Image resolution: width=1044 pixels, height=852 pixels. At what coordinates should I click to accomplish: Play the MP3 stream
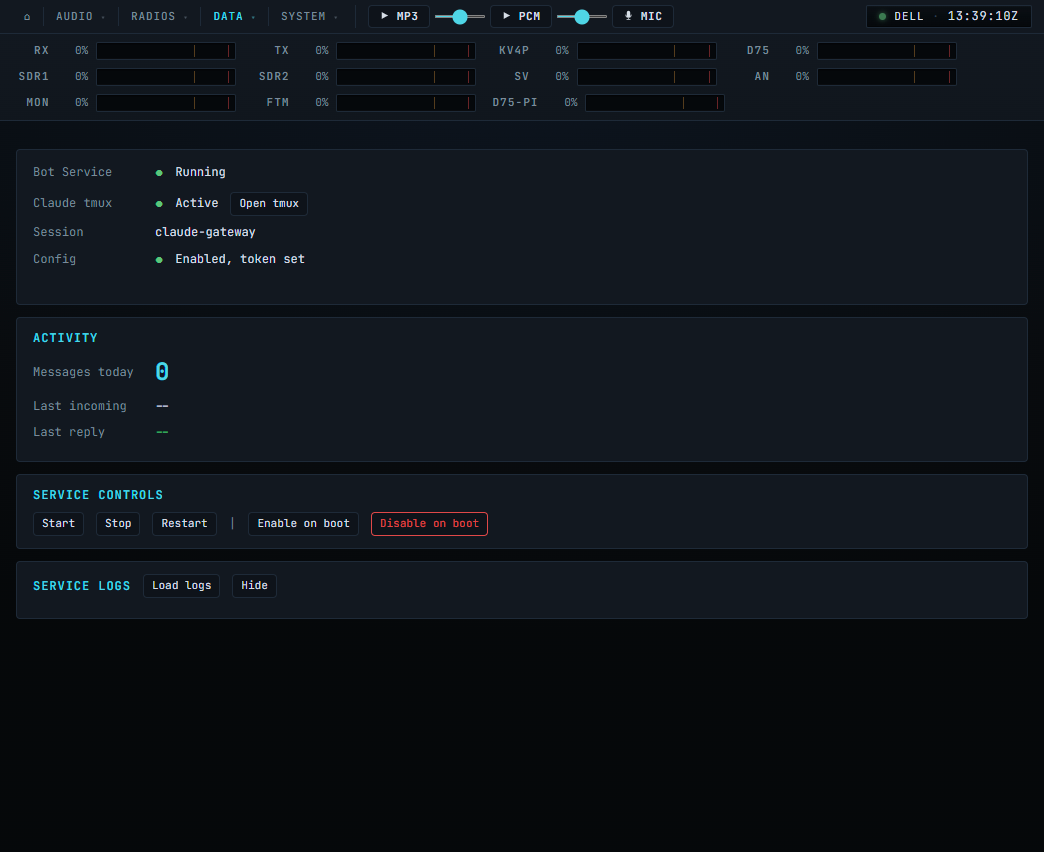click(399, 16)
